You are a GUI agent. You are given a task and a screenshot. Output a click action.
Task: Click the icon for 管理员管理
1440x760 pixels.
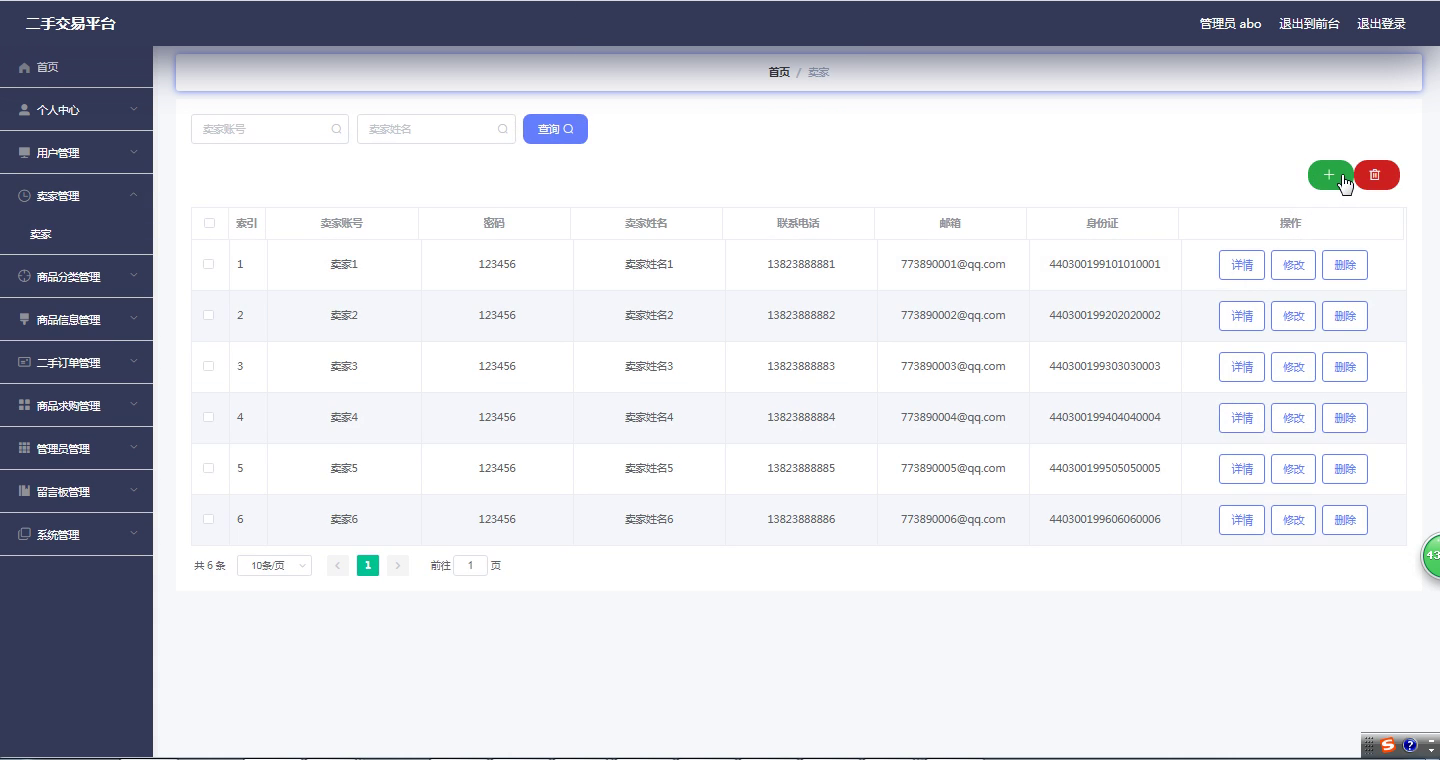tap(25, 449)
